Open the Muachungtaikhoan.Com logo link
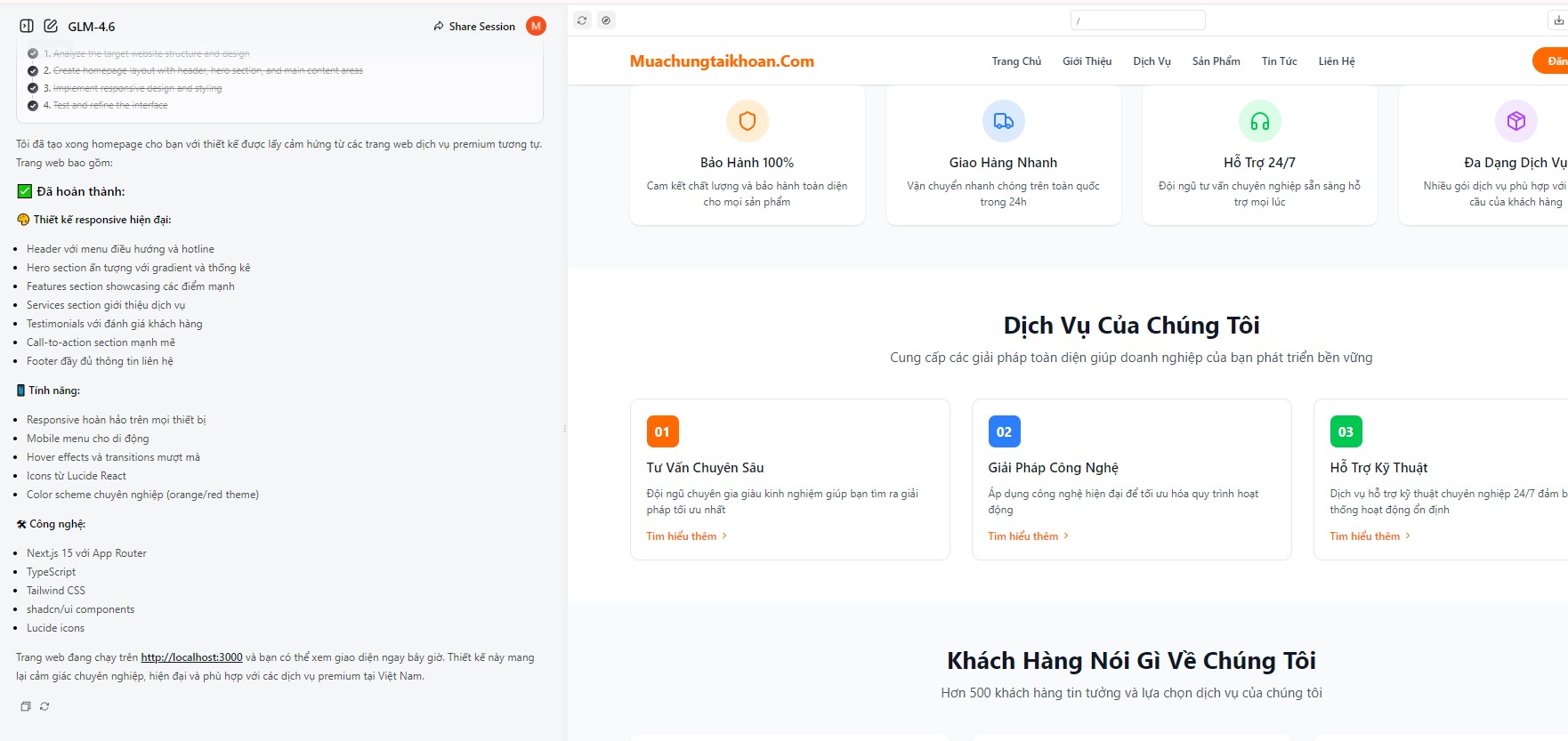Image resolution: width=1568 pixels, height=741 pixels. pyautogui.click(x=722, y=61)
